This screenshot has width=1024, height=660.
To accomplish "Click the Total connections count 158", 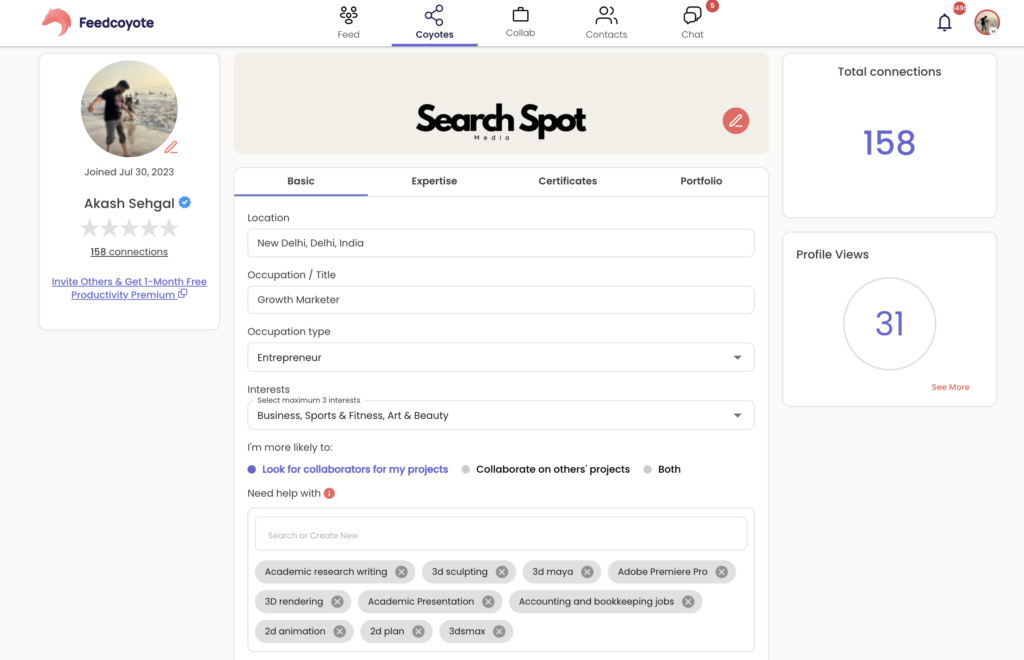I will pyautogui.click(x=889, y=143).
